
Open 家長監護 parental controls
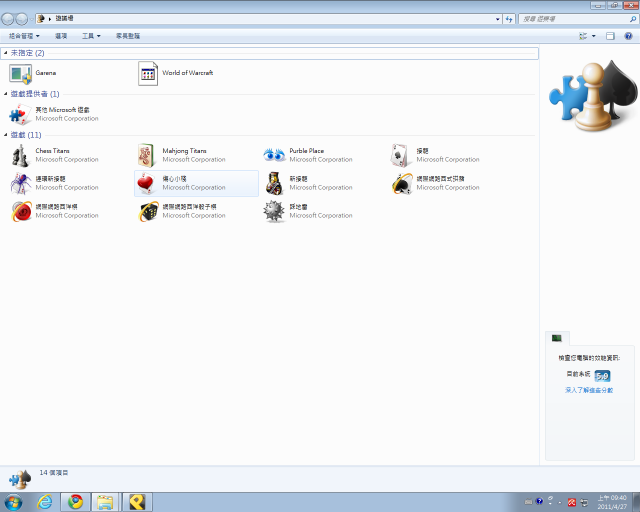pyautogui.click(x=128, y=36)
